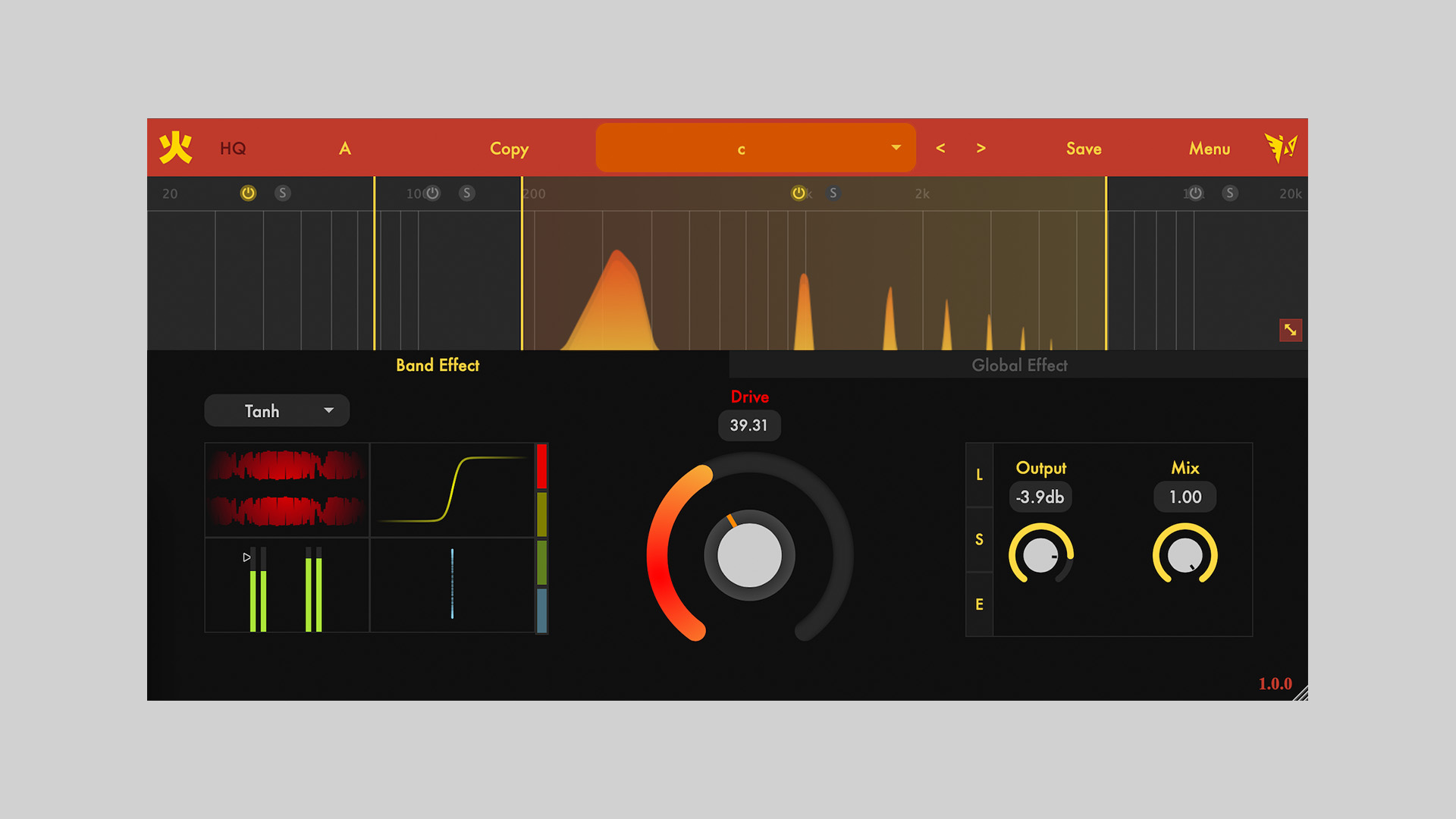
Task: Click the winged brand logo at top right
Action: click(x=1281, y=148)
